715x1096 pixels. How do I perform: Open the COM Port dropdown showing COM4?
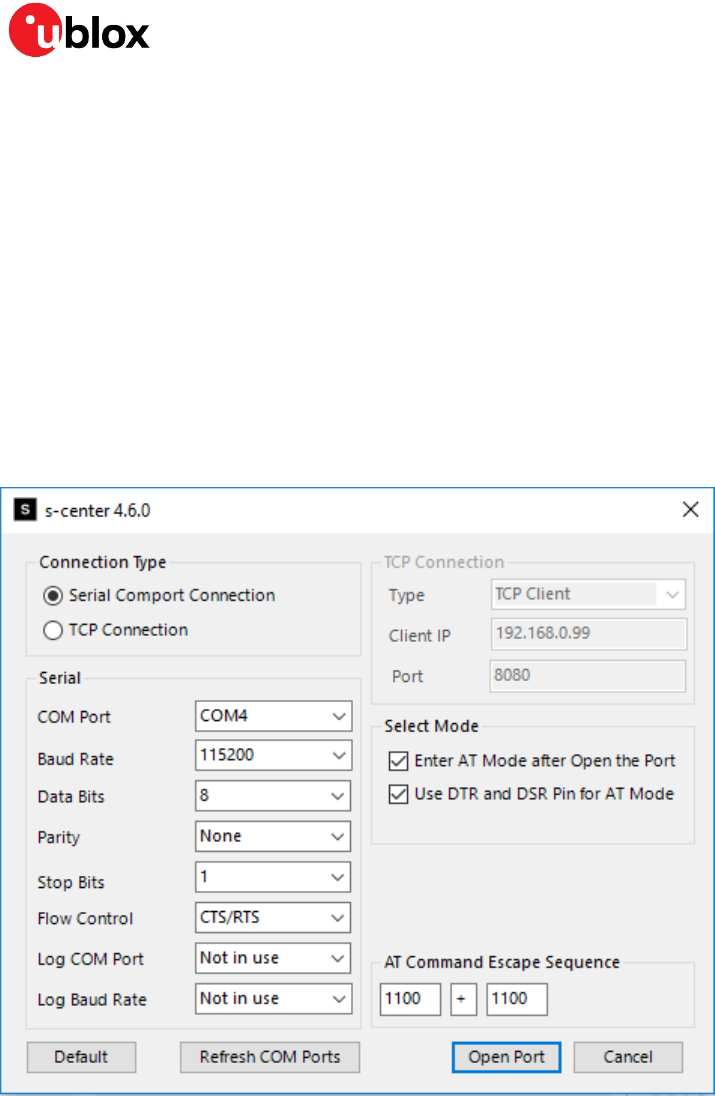[273, 716]
